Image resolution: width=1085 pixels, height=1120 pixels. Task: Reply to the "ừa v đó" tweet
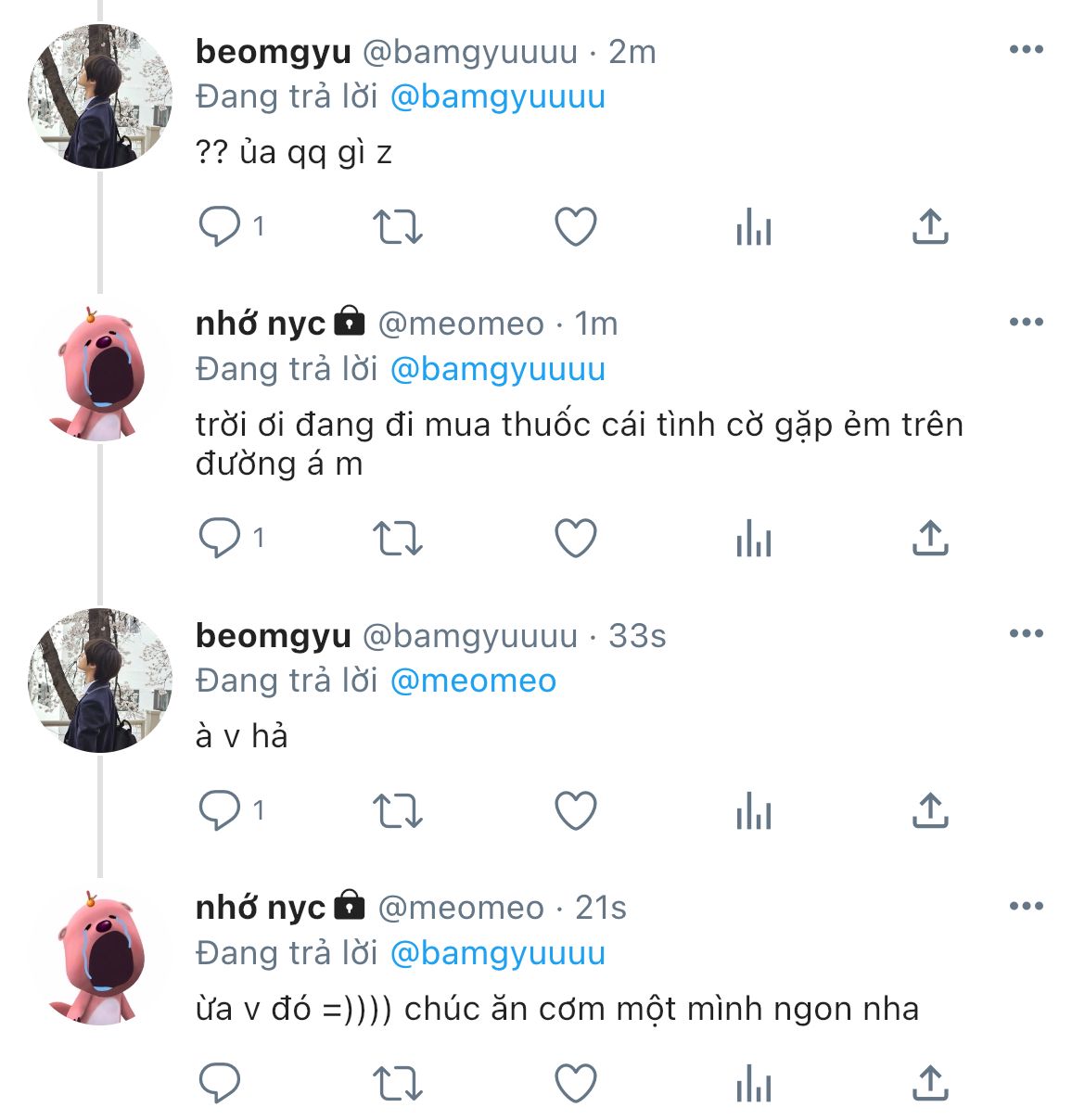tap(221, 1083)
